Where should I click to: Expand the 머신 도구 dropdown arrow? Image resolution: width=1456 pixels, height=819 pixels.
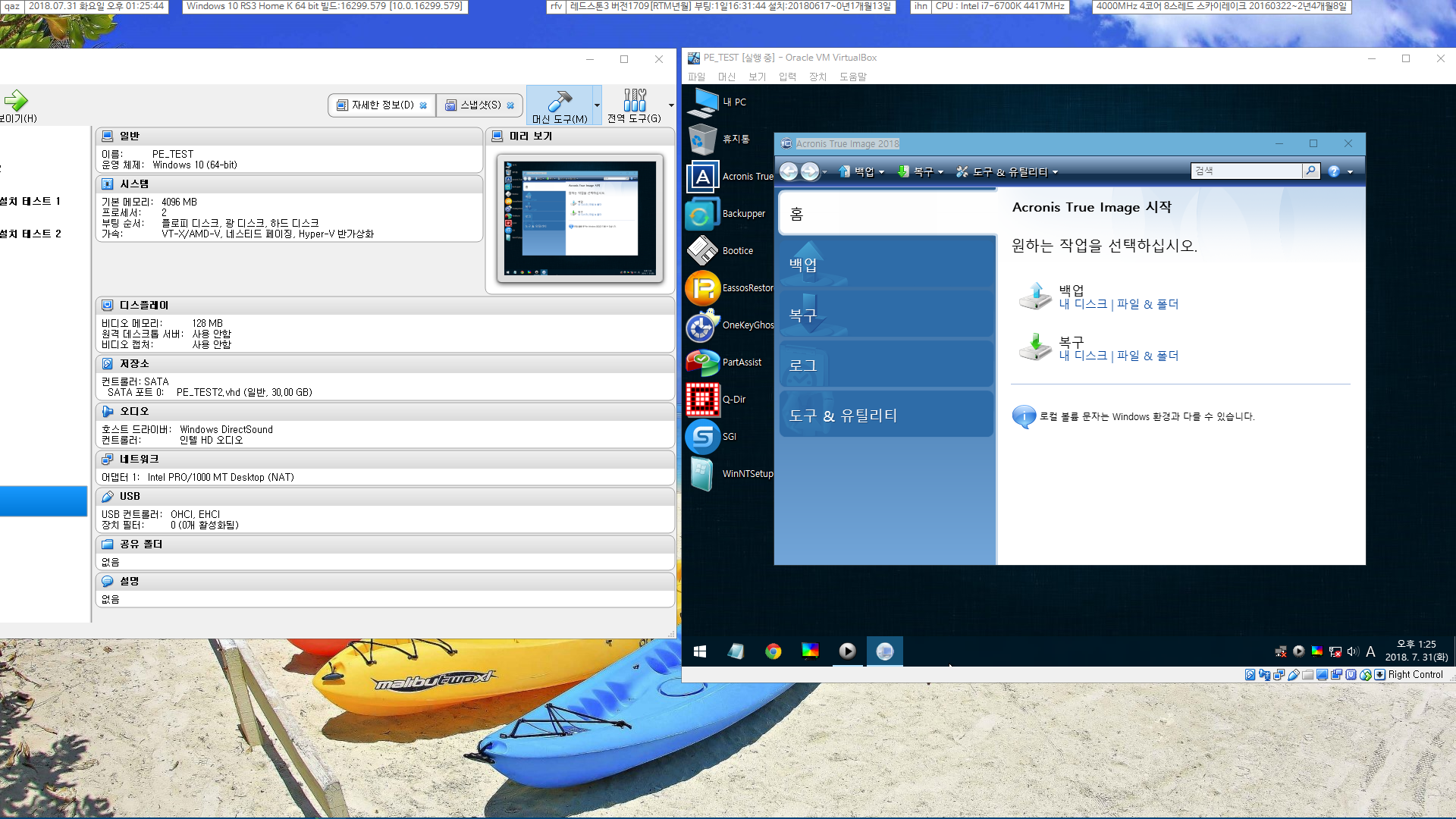coord(598,105)
